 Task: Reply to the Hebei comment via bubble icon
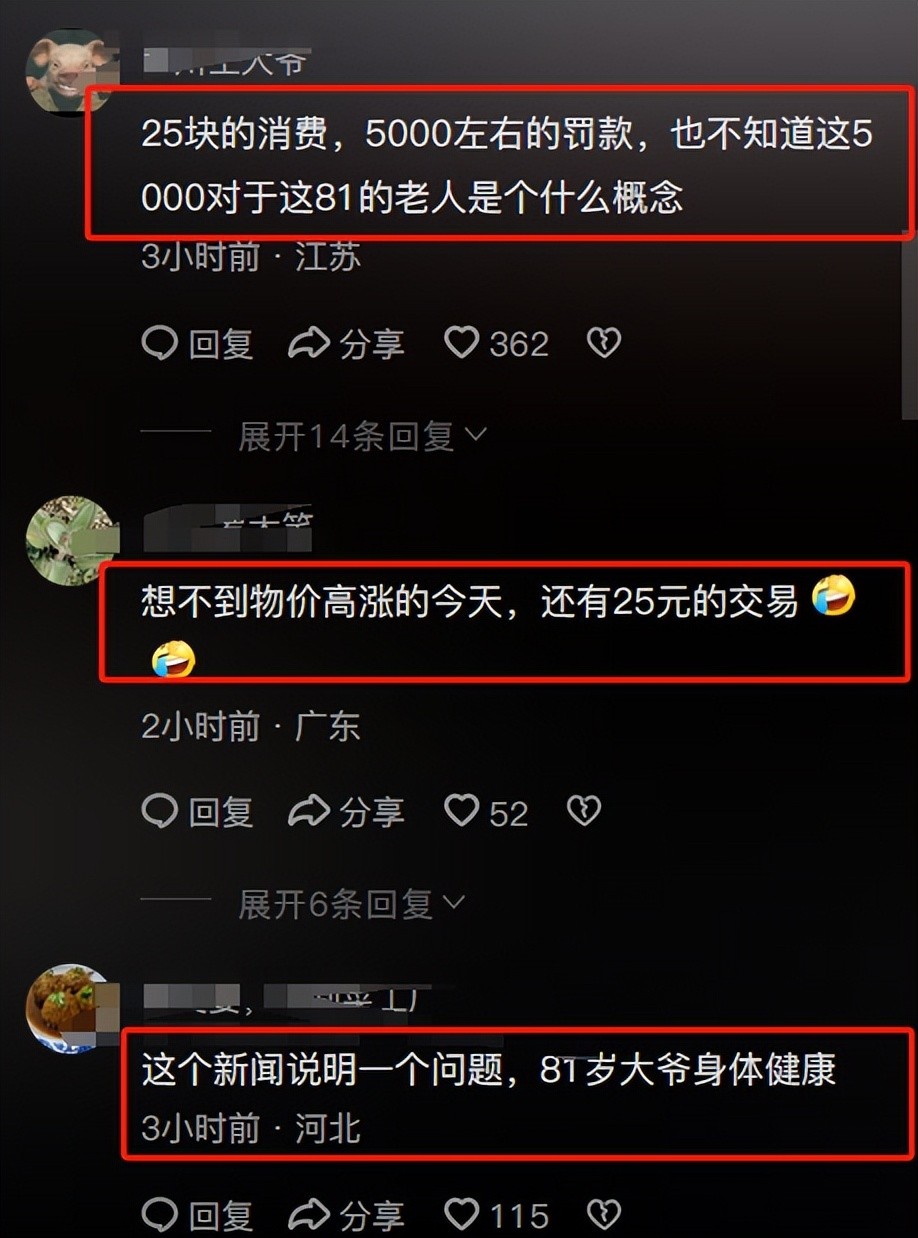160,1214
